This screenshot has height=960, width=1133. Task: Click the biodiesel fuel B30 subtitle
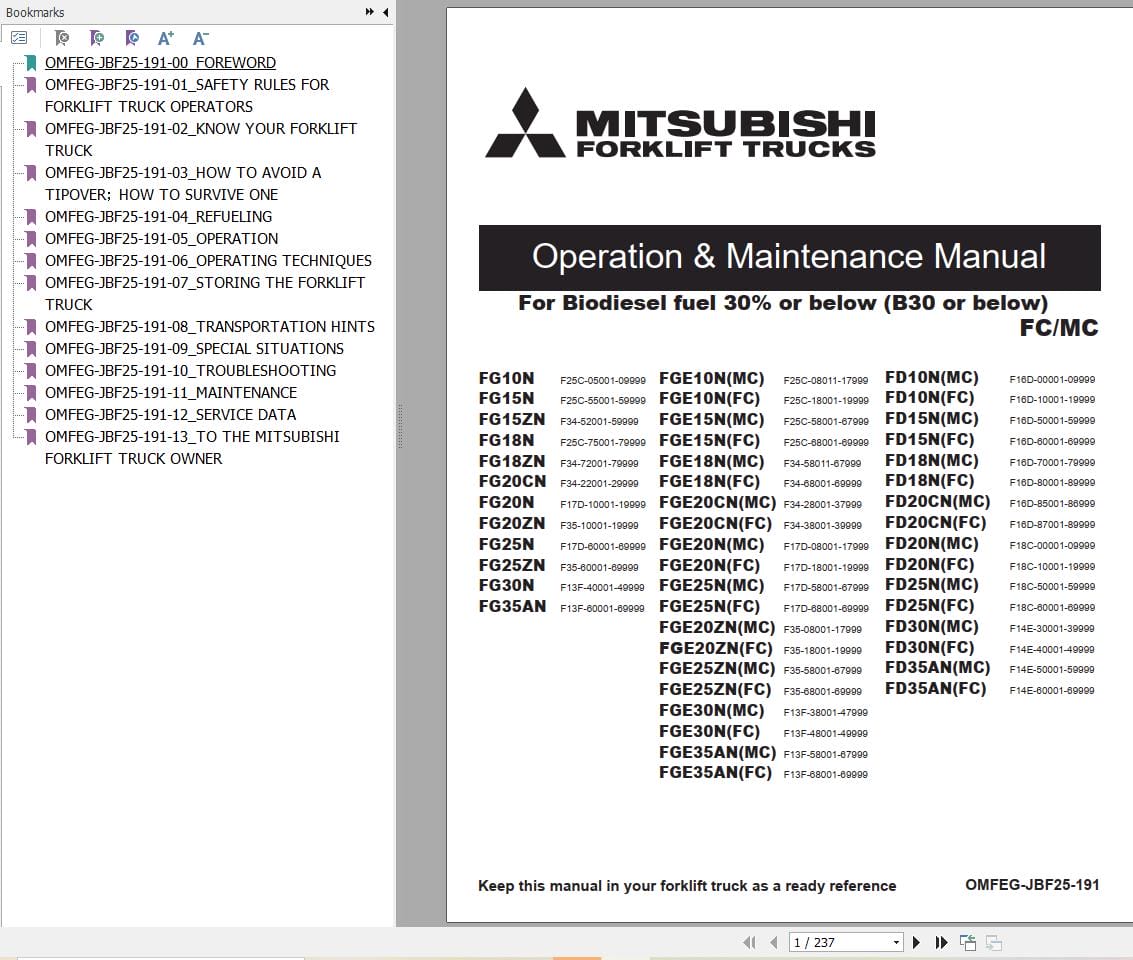[x=783, y=303]
